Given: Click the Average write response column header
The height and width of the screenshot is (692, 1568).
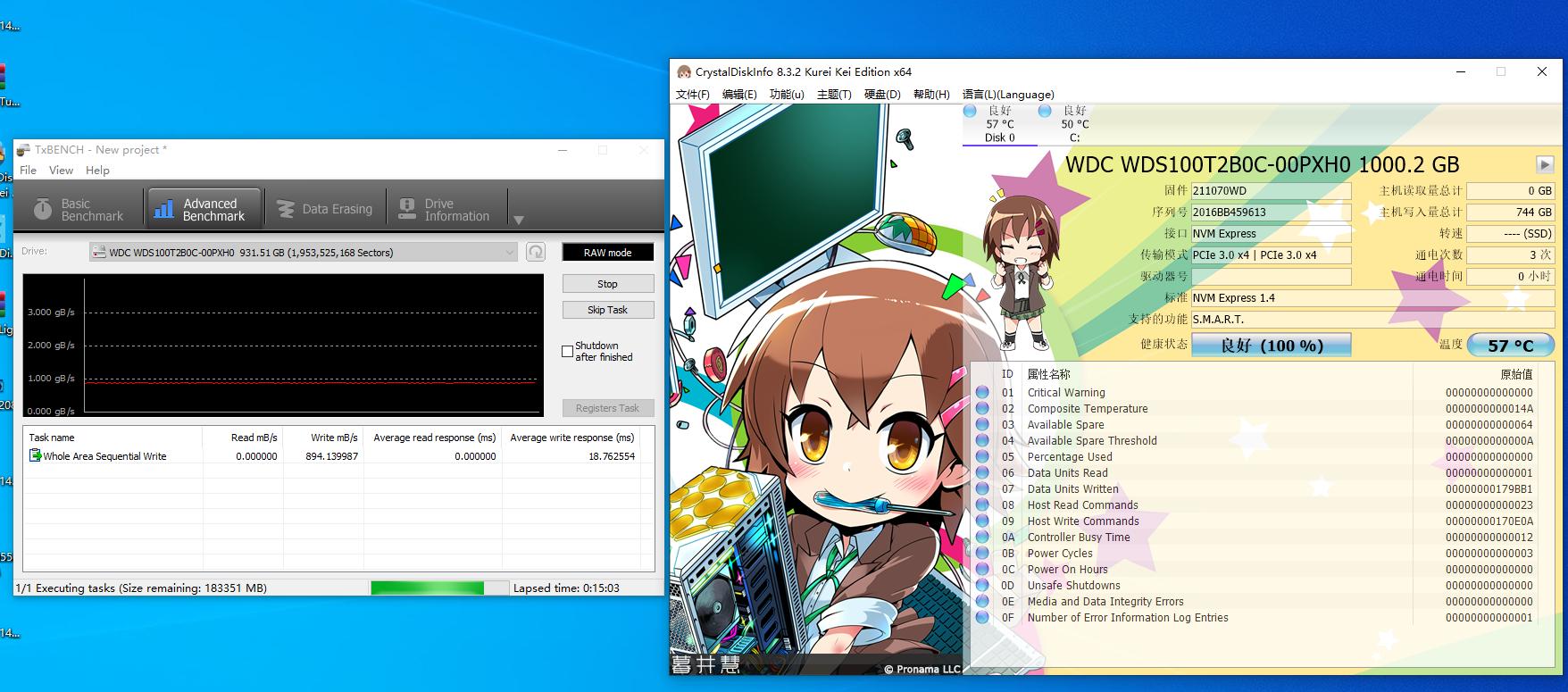Looking at the screenshot, I should click(570, 438).
